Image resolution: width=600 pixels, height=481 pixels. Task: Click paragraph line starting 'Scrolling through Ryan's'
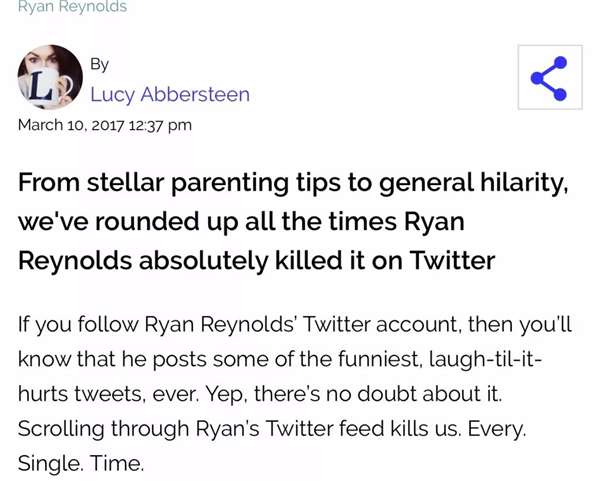pyautogui.click(x=272, y=429)
